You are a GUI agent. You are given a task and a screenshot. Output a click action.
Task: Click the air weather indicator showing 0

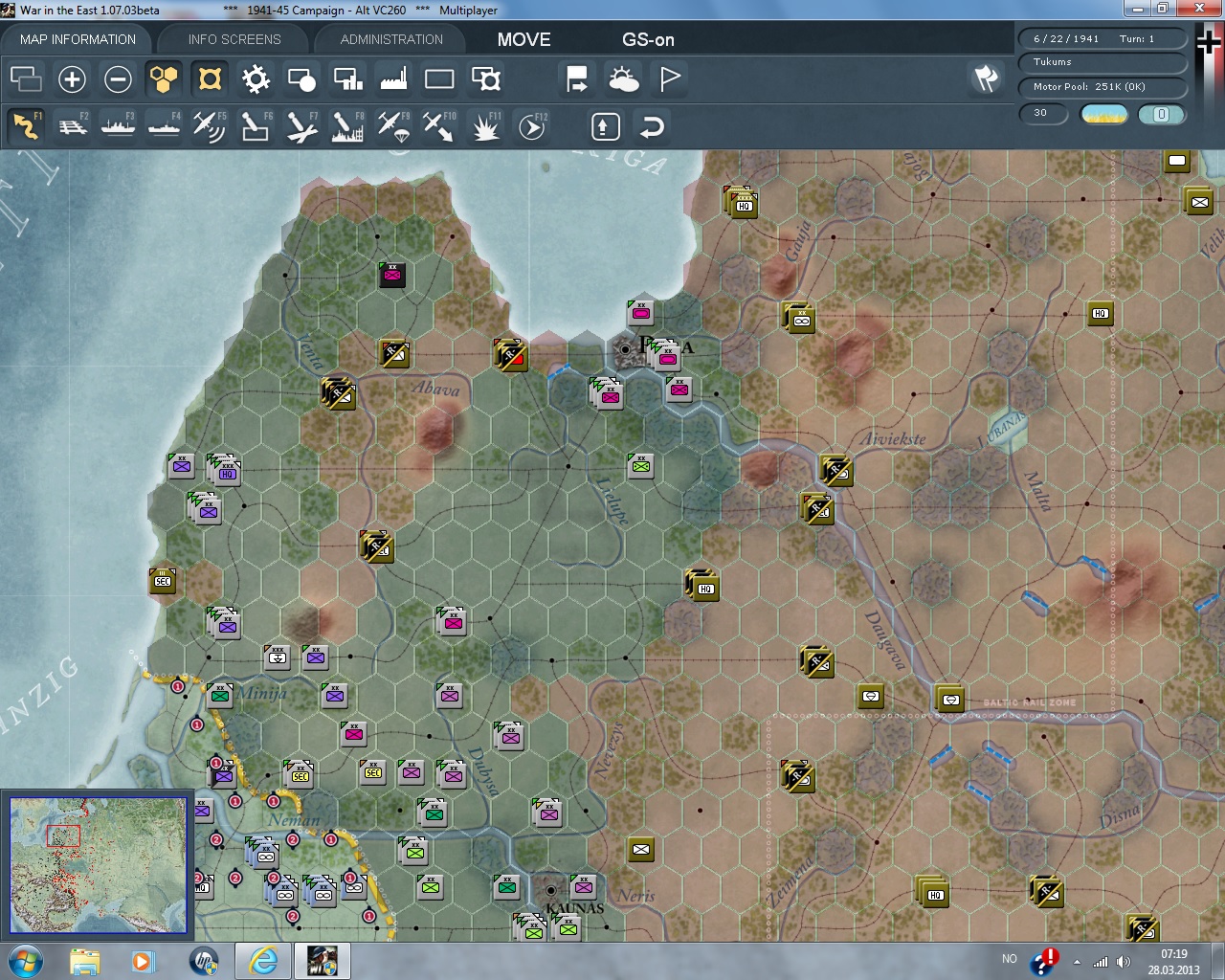pyautogui.click(x=1162, y=114)
